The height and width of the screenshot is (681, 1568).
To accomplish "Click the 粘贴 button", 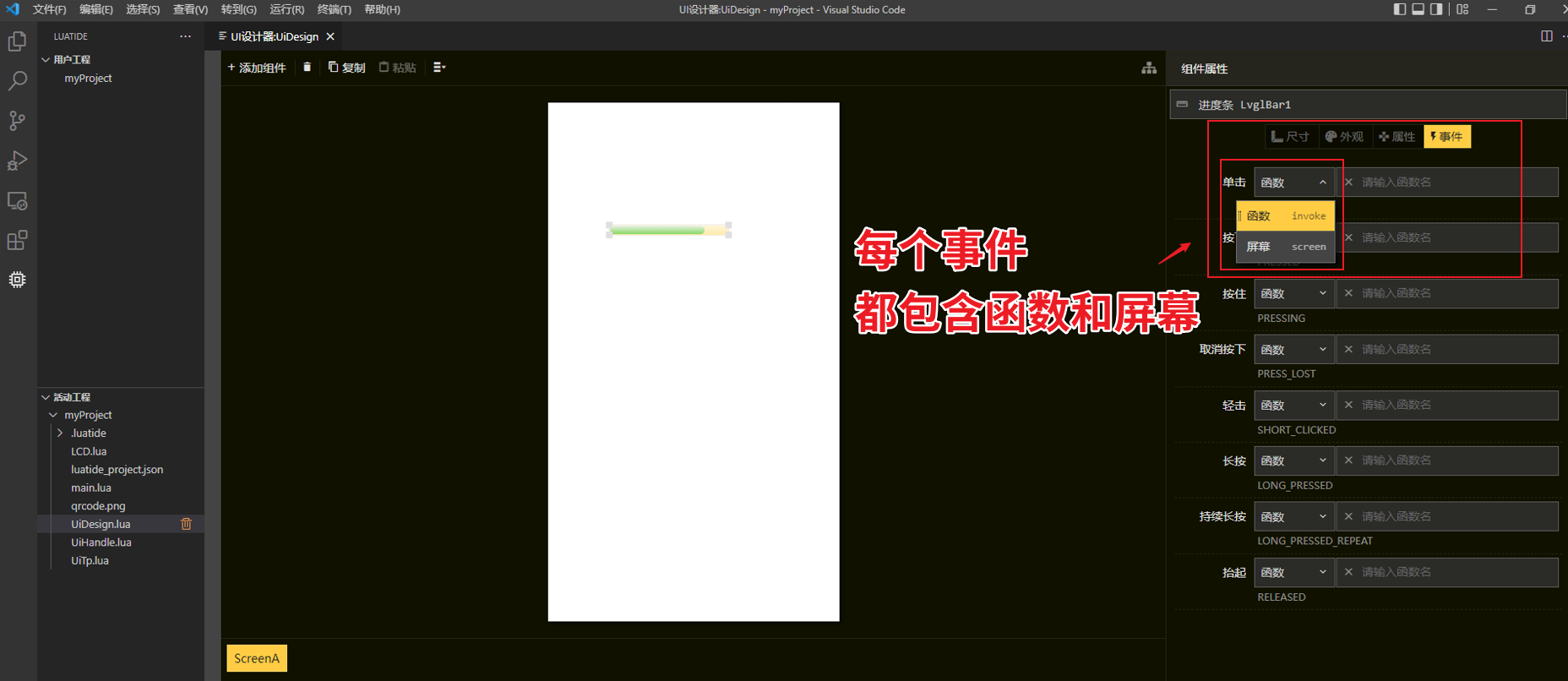I will tap(397, 68).
